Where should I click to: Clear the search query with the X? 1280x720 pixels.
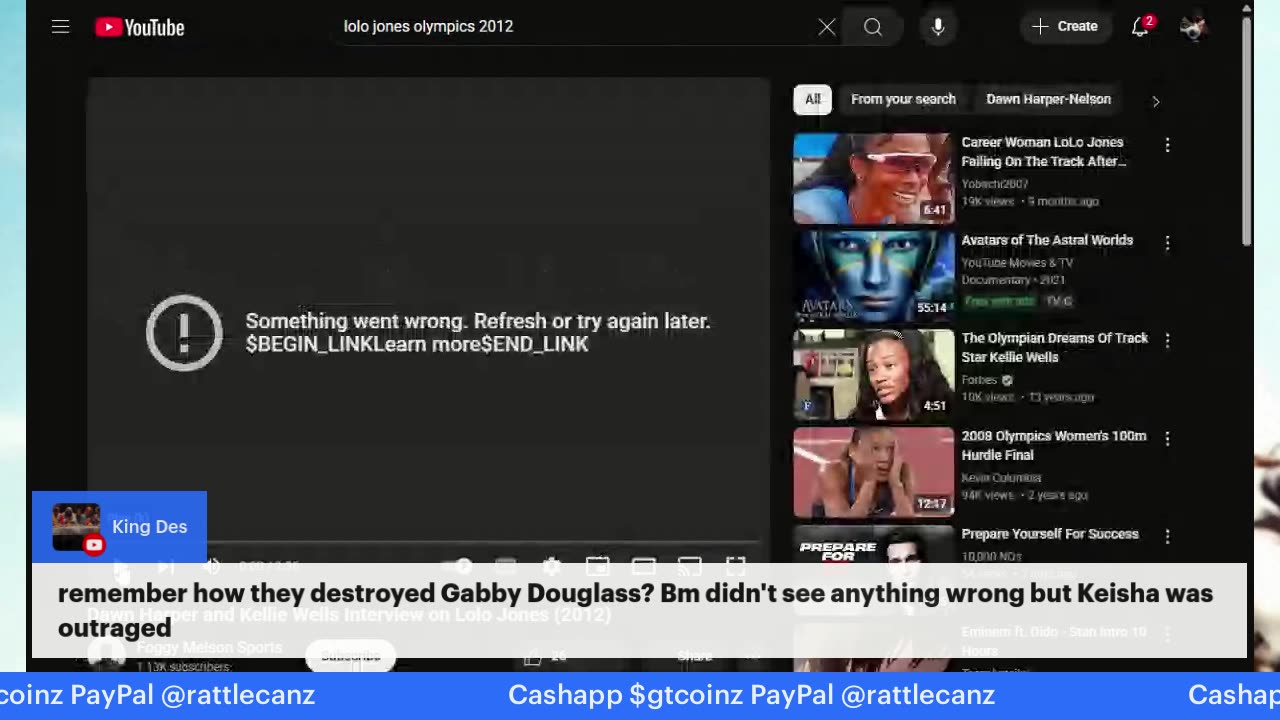click(x=827, y=27)
